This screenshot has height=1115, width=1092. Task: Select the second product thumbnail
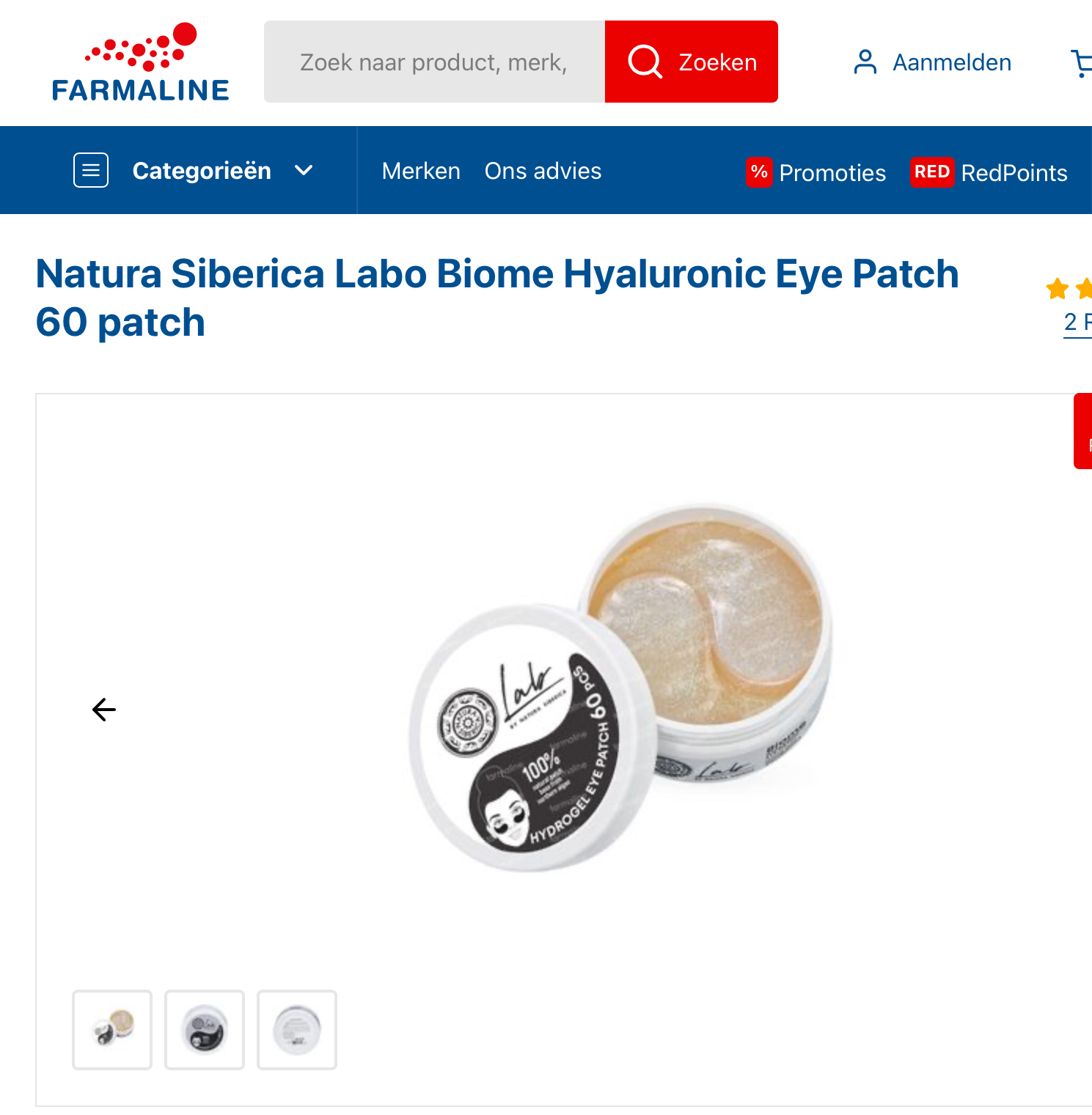[205, 1030]
